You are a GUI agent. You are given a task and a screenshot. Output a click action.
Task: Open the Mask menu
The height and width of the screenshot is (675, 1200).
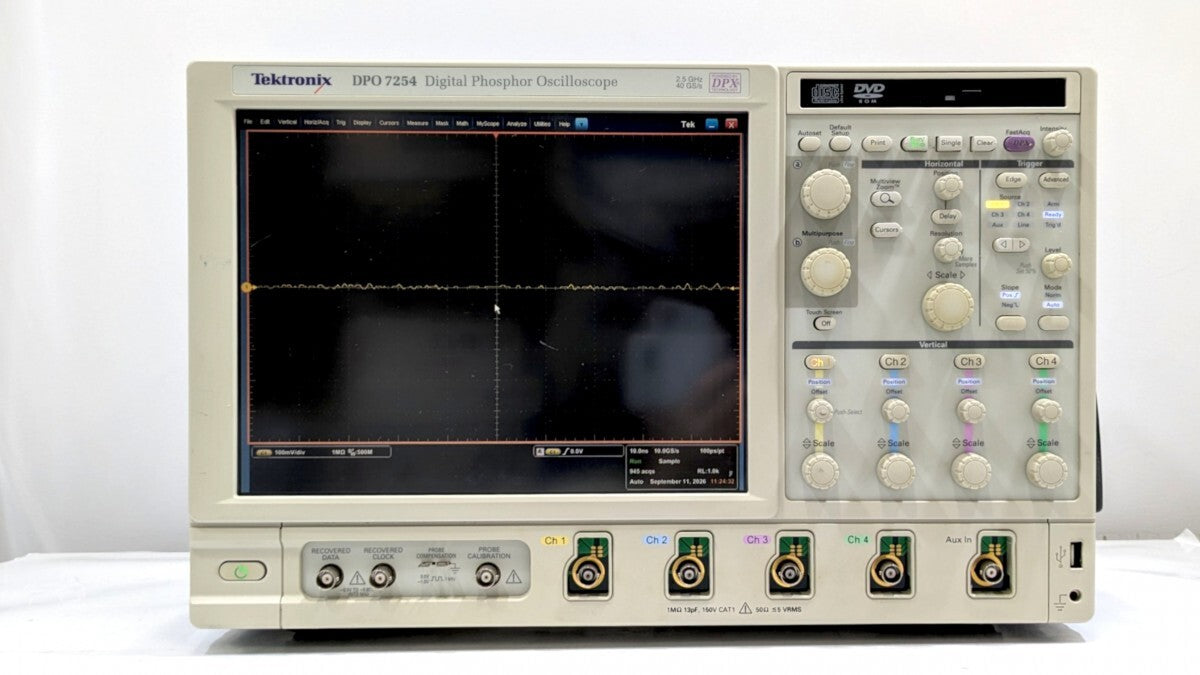pyautogui.click(x=442, y=122)
